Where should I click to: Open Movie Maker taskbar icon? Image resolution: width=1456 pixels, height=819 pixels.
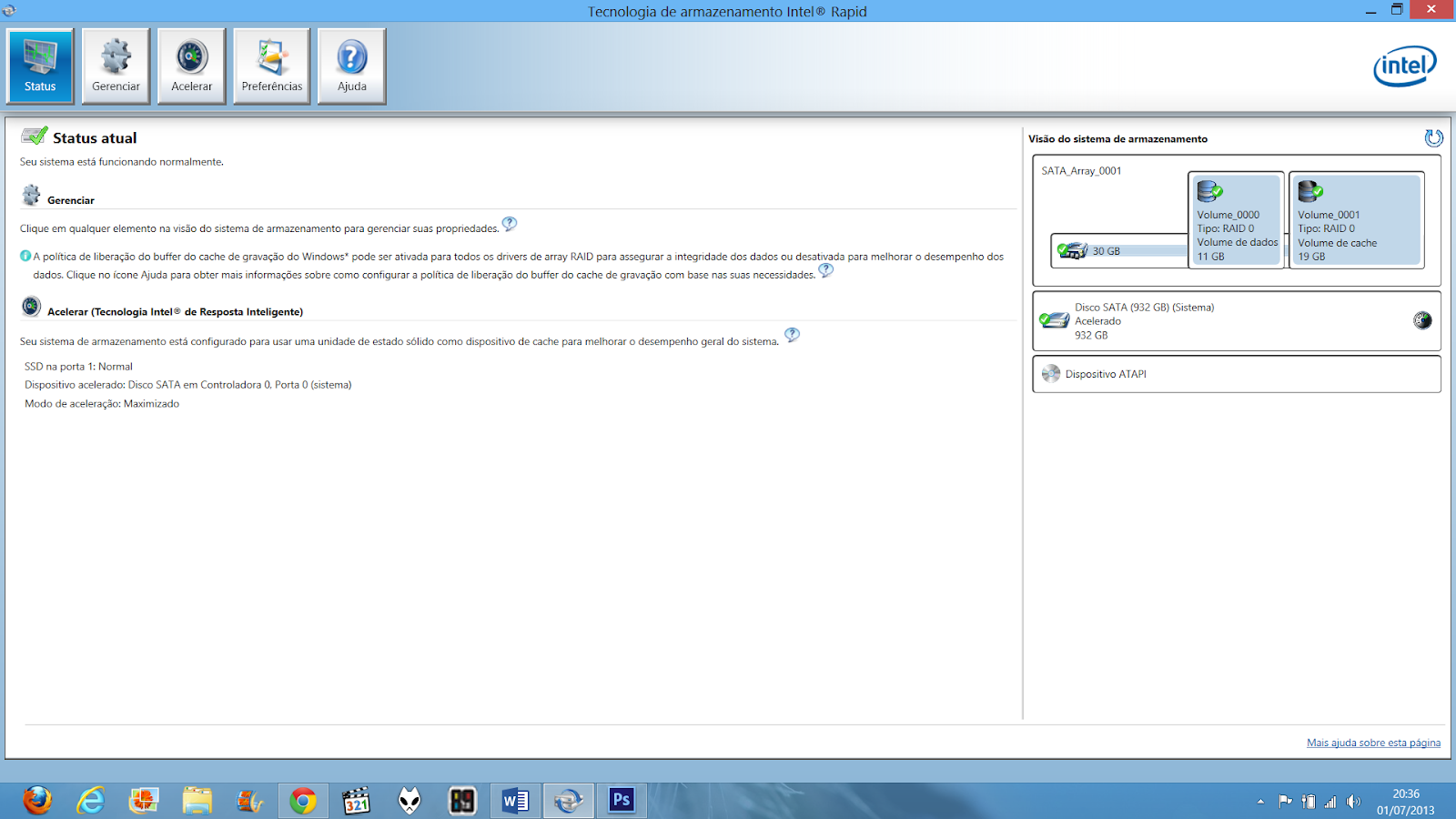pos(249,801)
